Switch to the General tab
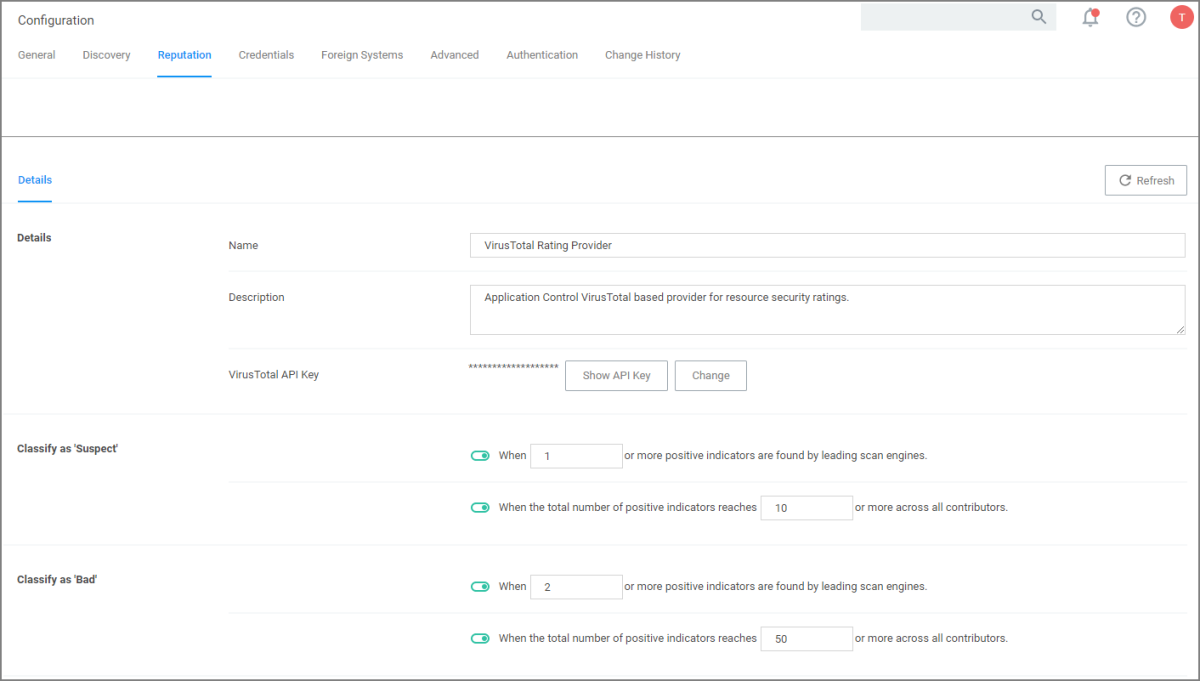Screen dimensions: 1200x681 (x=37, y=55)
